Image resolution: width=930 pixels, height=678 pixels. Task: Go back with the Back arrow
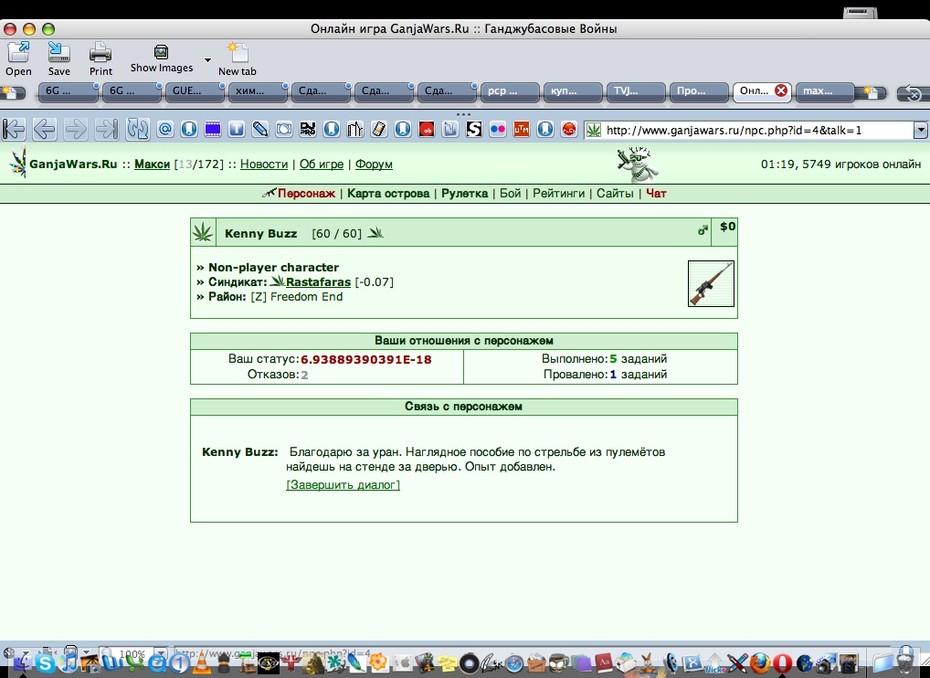tap(44, 129)
